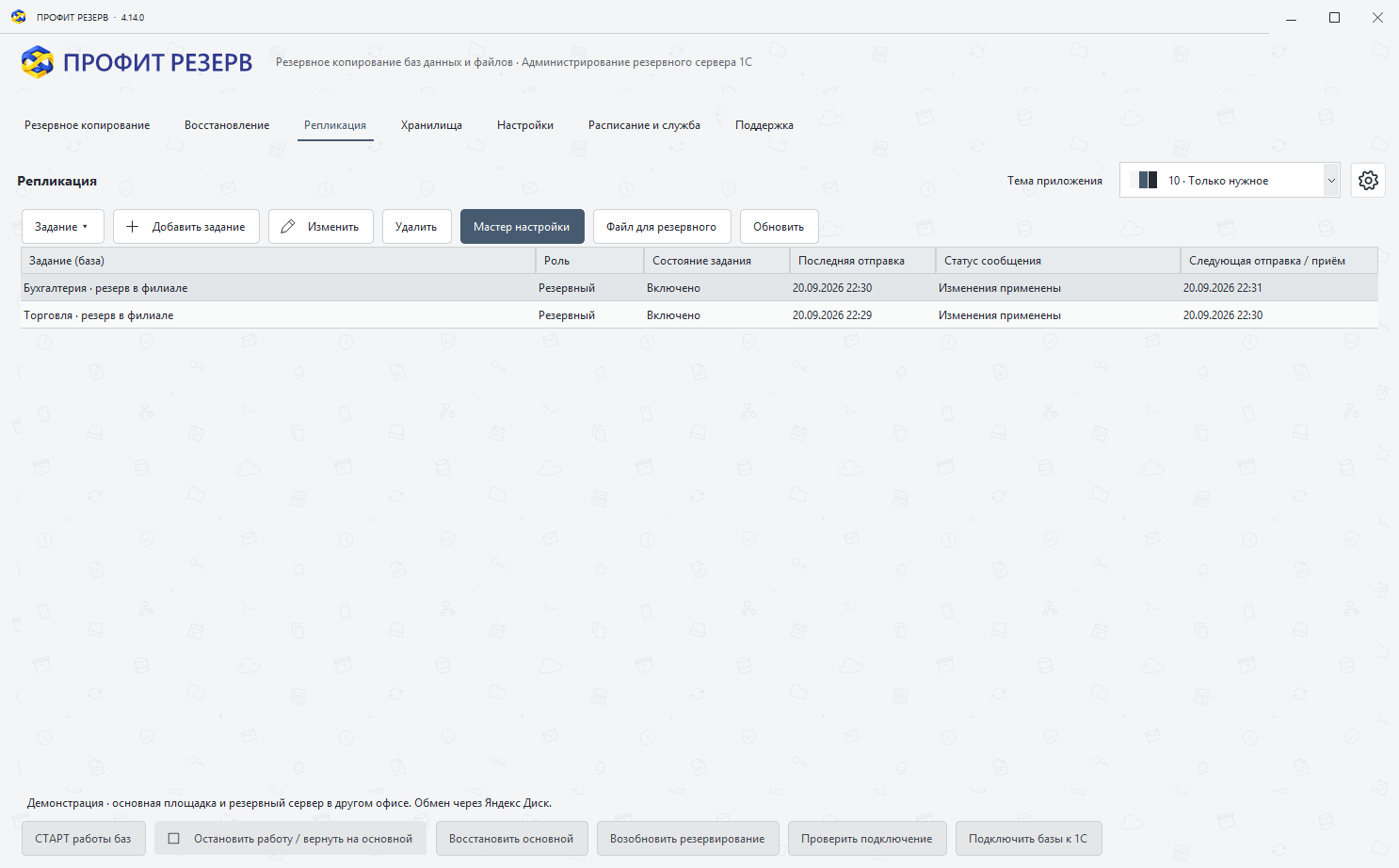
Task: Click the pencil icon on Изменить
Action: click(x=288, y=227)
